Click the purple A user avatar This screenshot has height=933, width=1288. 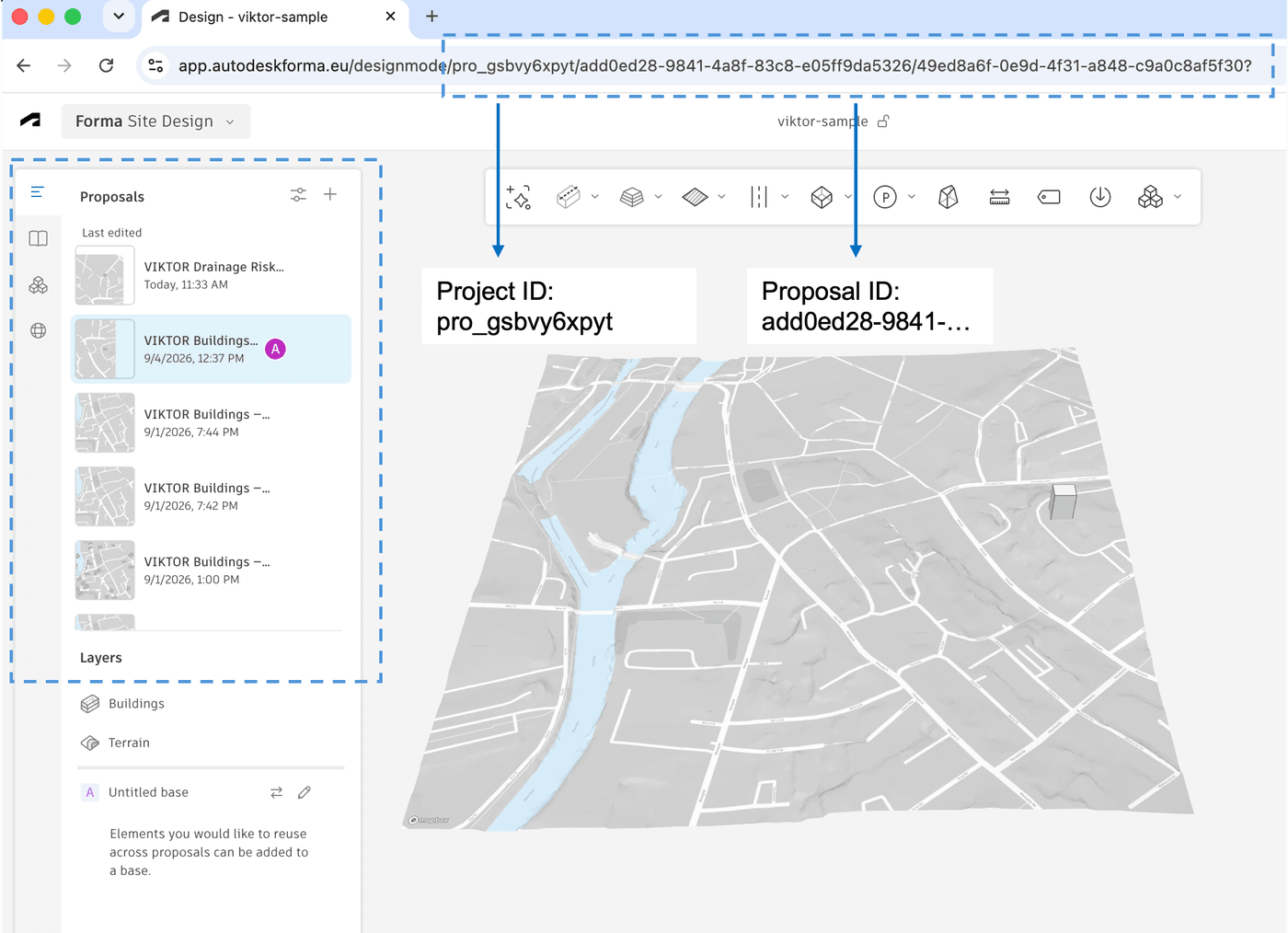275,349
